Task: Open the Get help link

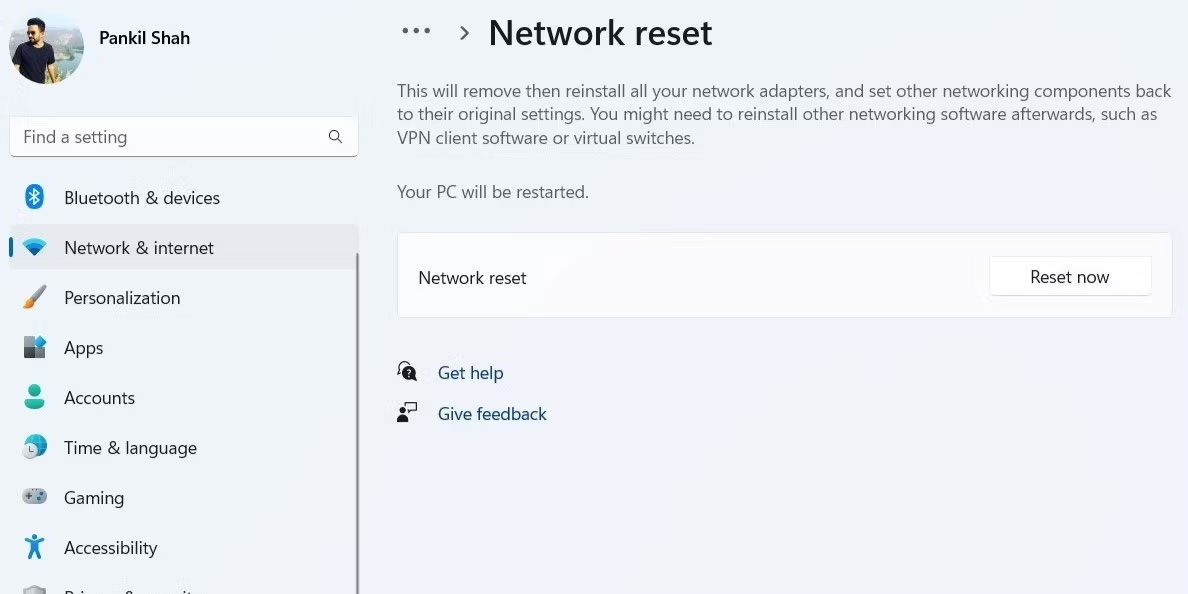Action: coord(470,372)
